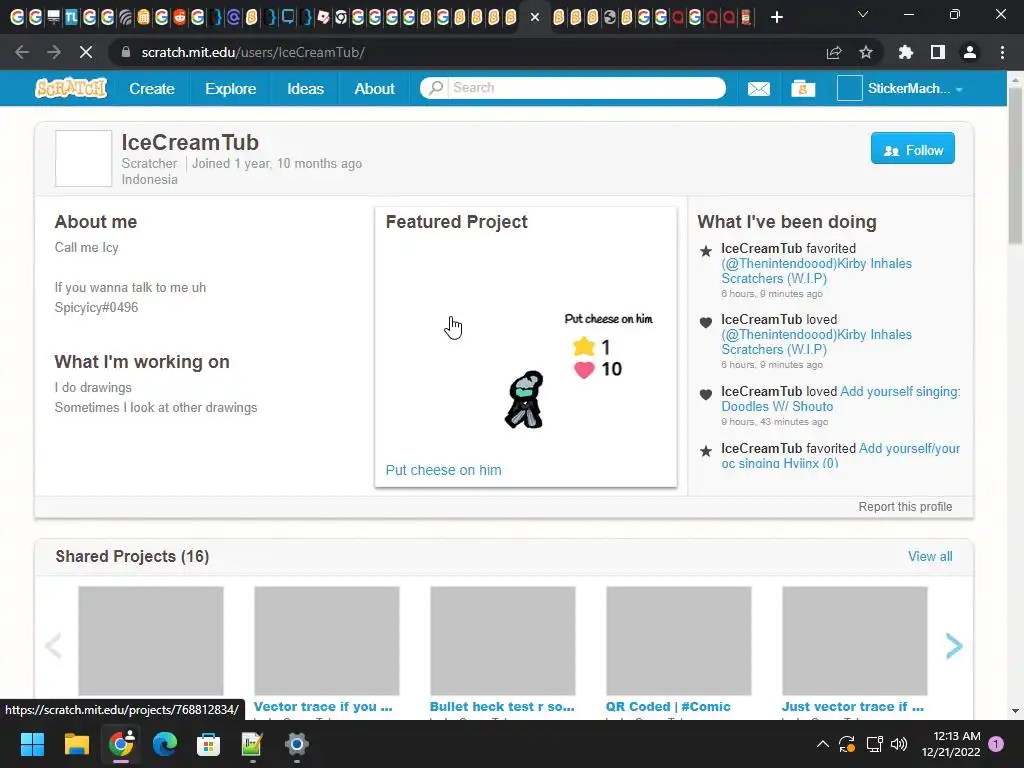Screen dimensions: 1024x768
Task: Open the Put cheese on him link
Action: pyautogui.click(x=443, y=470)
